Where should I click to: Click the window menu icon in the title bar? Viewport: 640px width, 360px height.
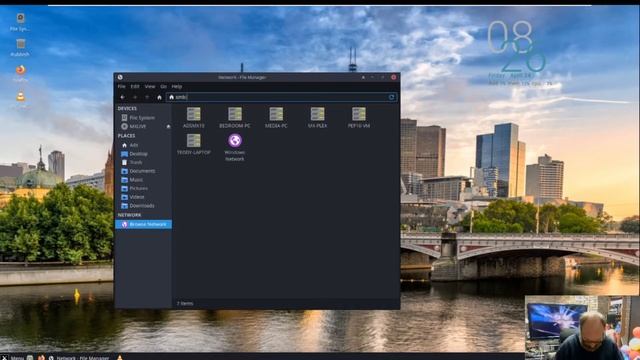pyautogui.click(x=120, y=77)
